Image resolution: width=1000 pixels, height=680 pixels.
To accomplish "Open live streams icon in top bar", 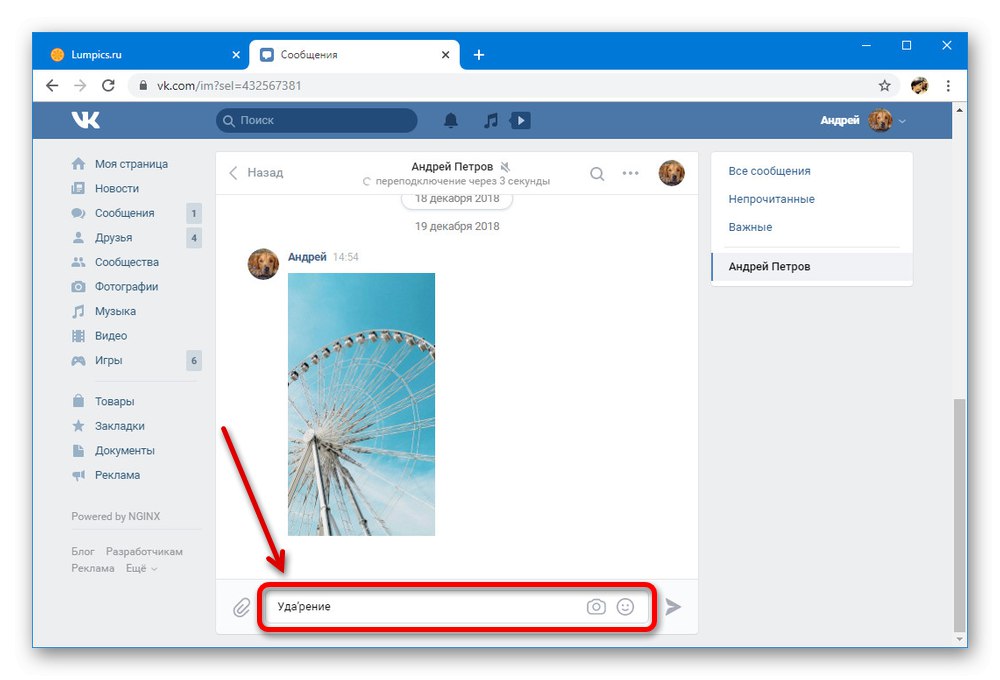I will 519,120.
